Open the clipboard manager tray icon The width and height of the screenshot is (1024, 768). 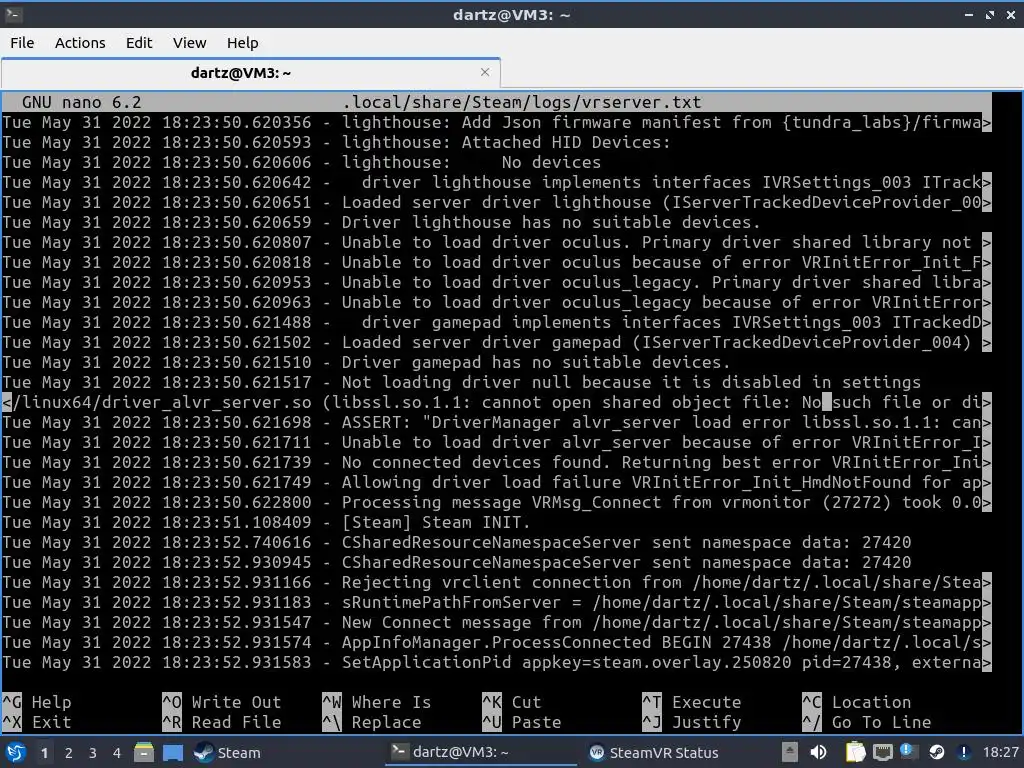(x=855, y=752)
